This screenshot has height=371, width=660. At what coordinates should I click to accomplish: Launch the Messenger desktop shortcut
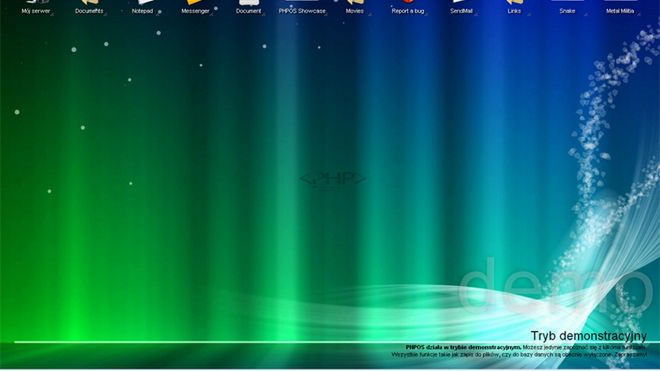tap(195, 8)
